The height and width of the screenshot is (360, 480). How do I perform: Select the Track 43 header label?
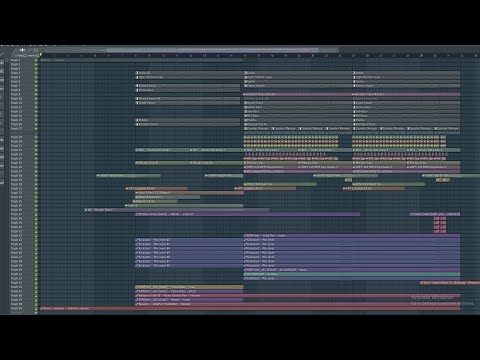16,240
